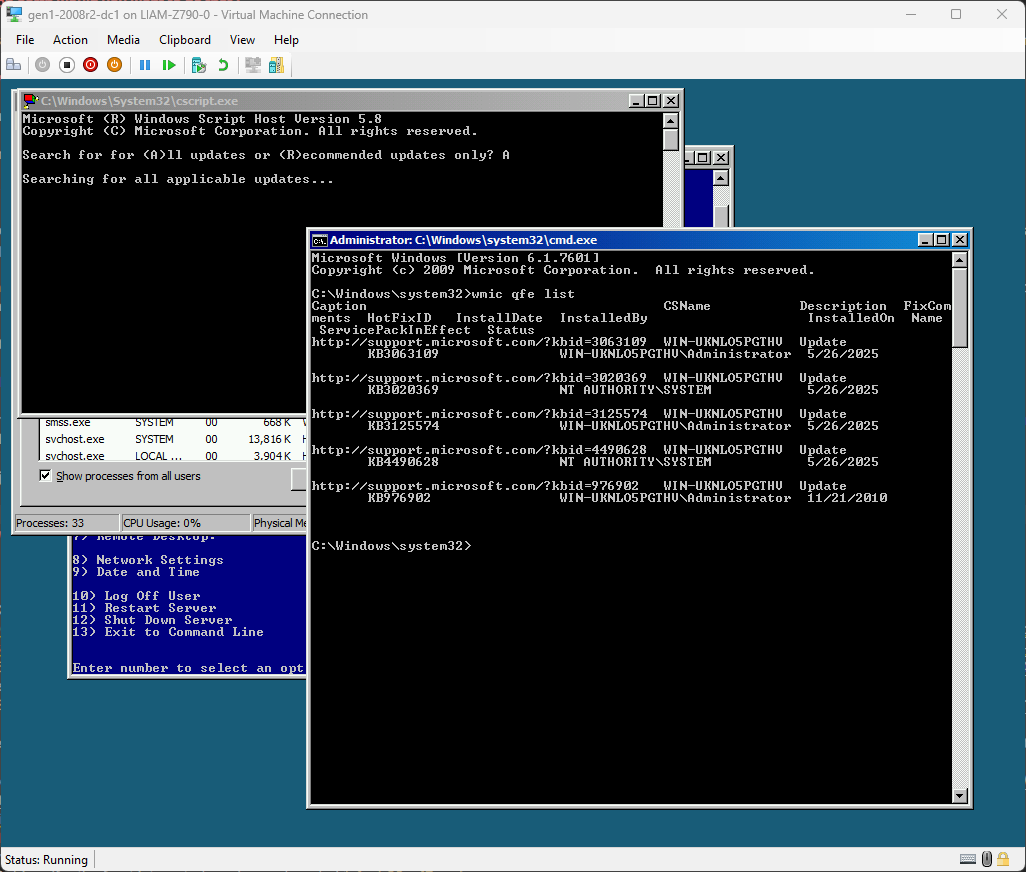Screen dimensions: 1026x872
Task: Maximize the cscript.exe console window
Action: pyautogui.click(x=653, y=101)
